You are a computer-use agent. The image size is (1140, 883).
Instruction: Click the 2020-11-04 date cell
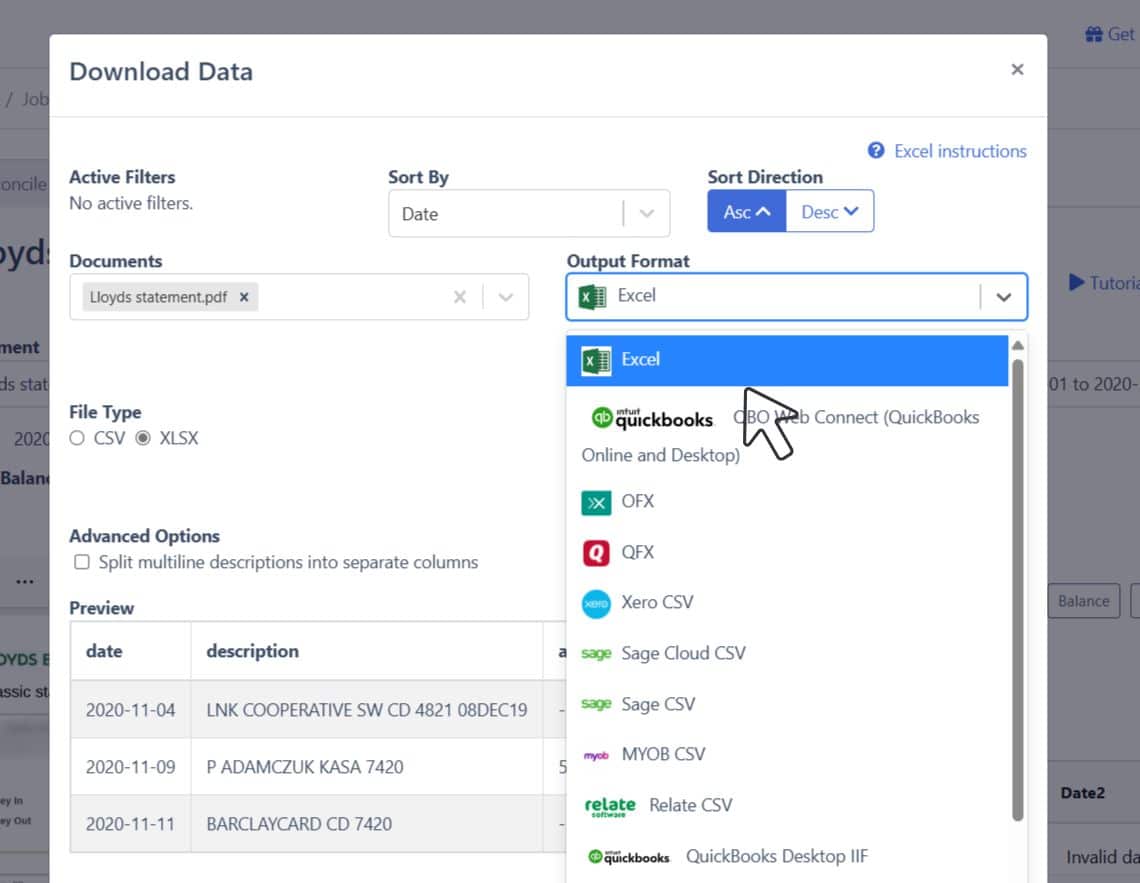pos(131,710)
